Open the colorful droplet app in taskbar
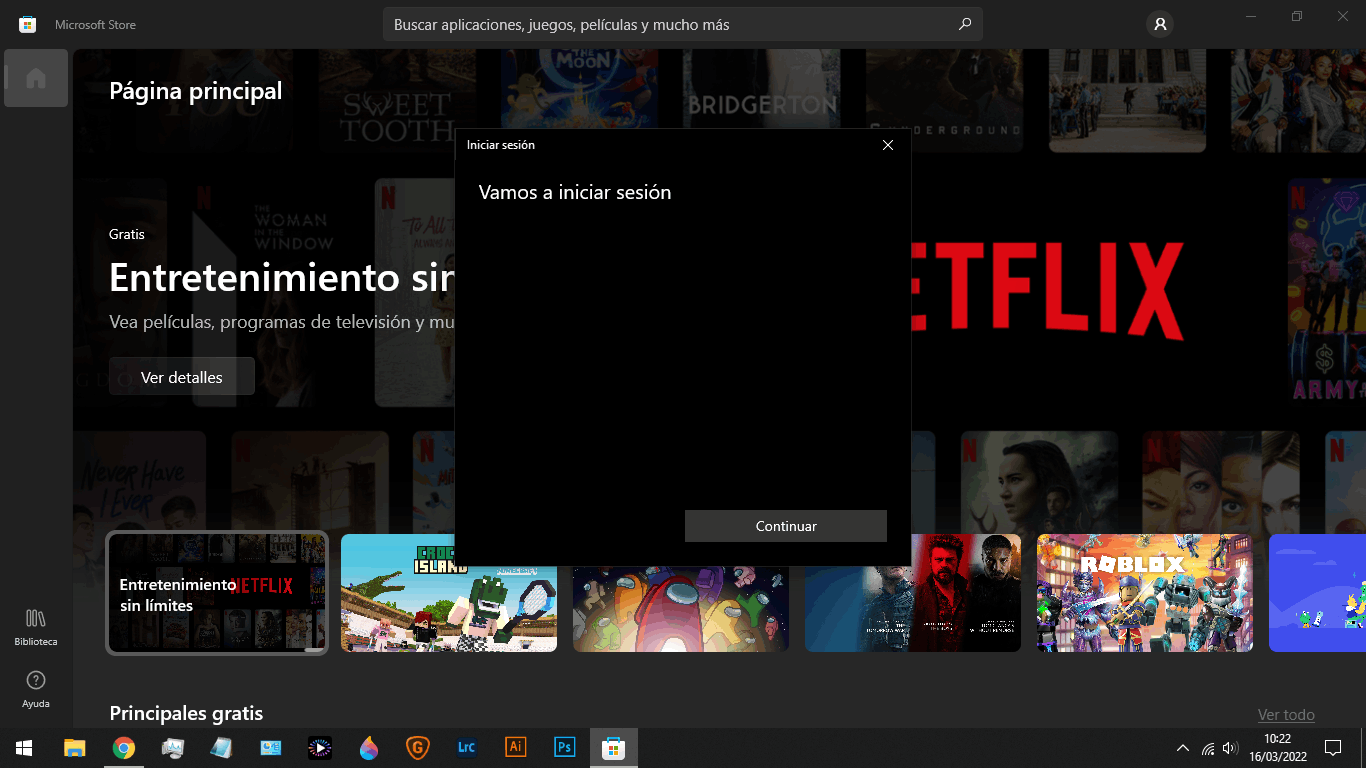The width and height of the screenshot is (1366, 768). (x=369, y=747)
